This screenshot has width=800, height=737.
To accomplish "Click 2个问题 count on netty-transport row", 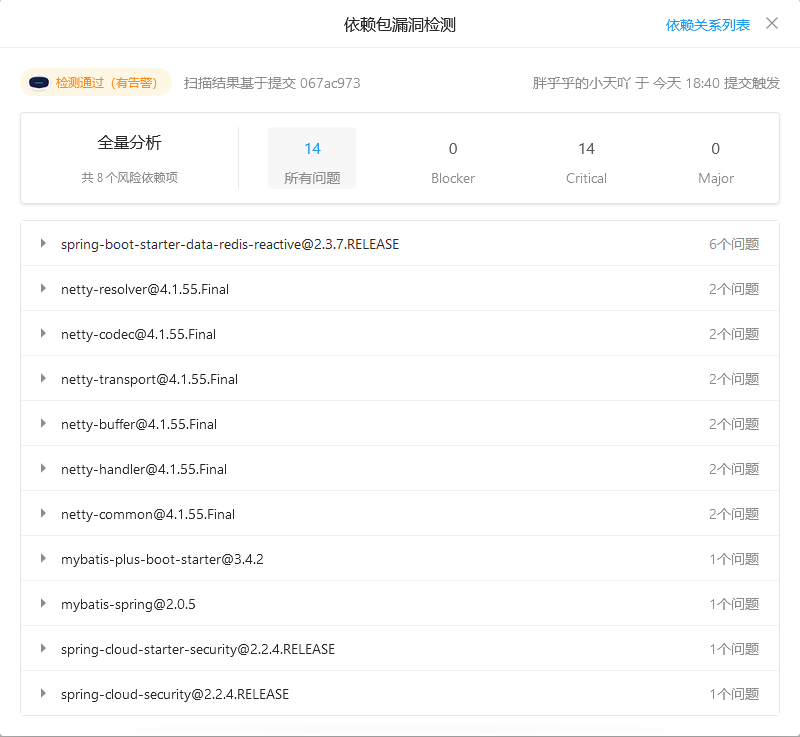I will coord(734,379).
